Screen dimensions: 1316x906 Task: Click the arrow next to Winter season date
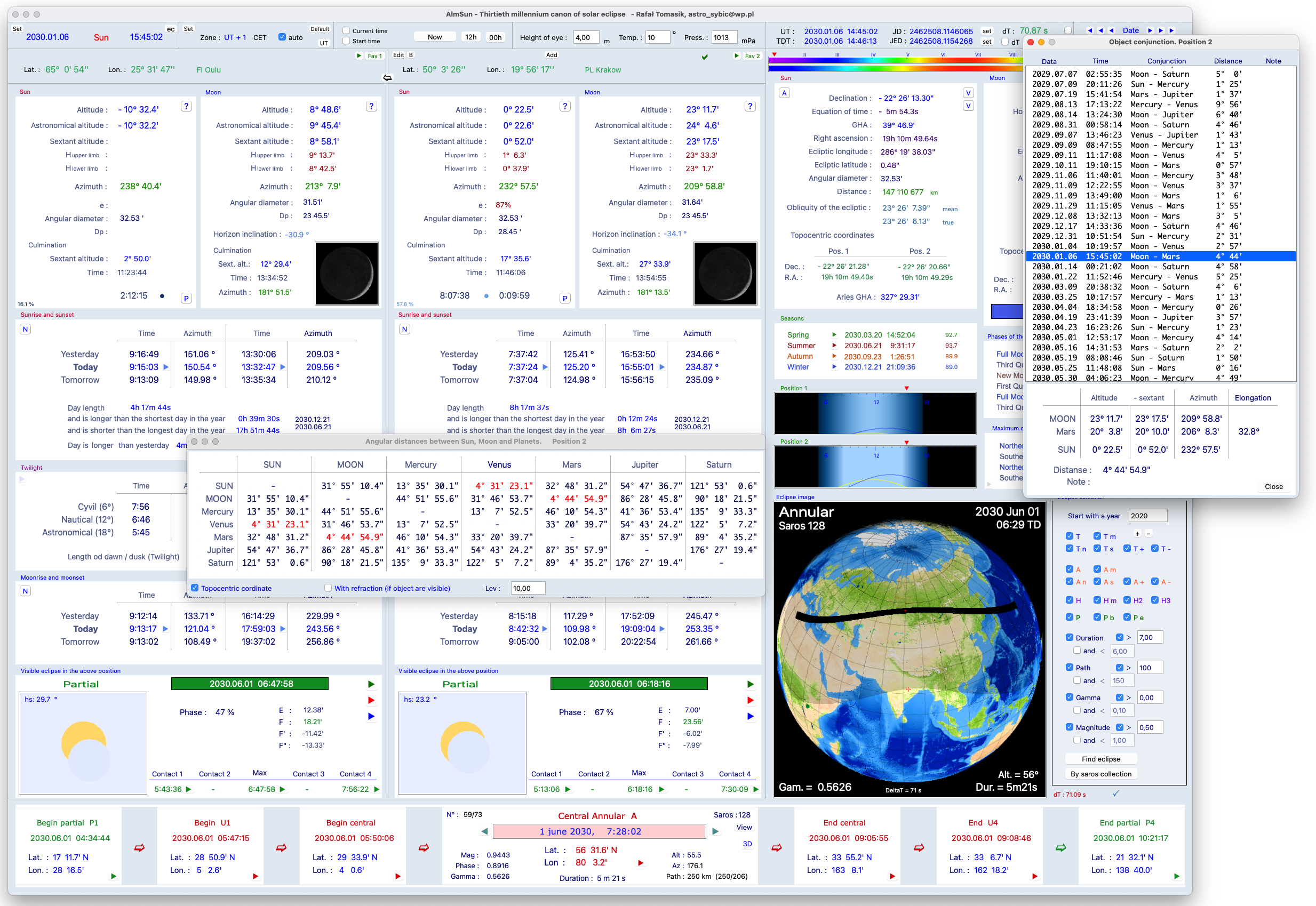tap(834, 367)
